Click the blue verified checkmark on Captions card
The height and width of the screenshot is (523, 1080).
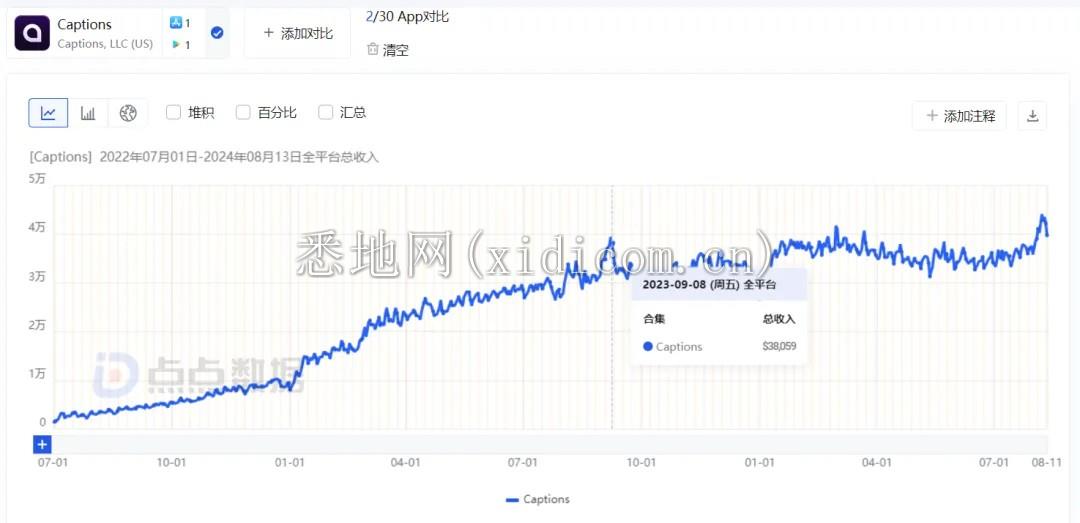[x=217, y=32]
